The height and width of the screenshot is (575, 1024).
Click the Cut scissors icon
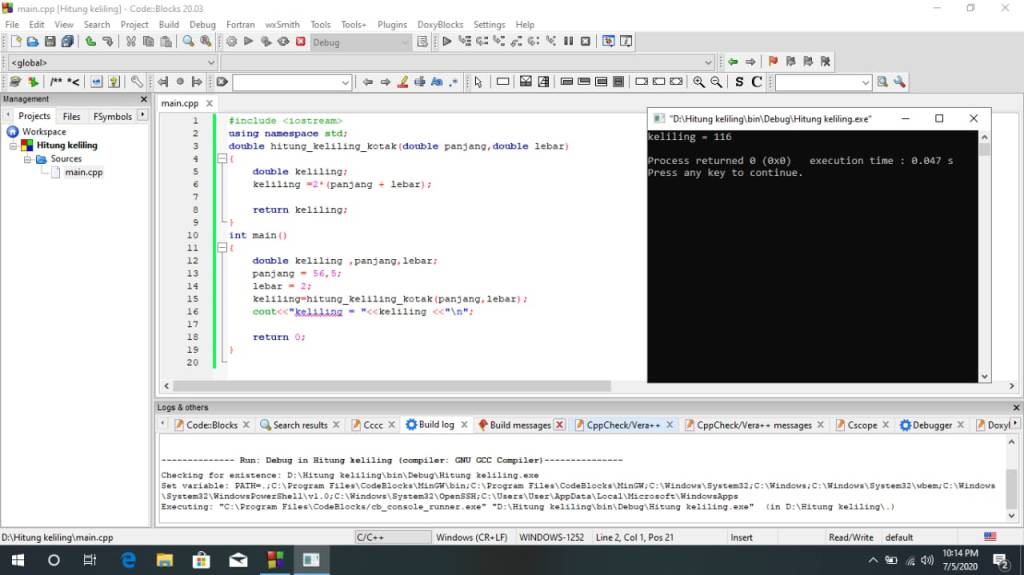[x=130, y=42]
